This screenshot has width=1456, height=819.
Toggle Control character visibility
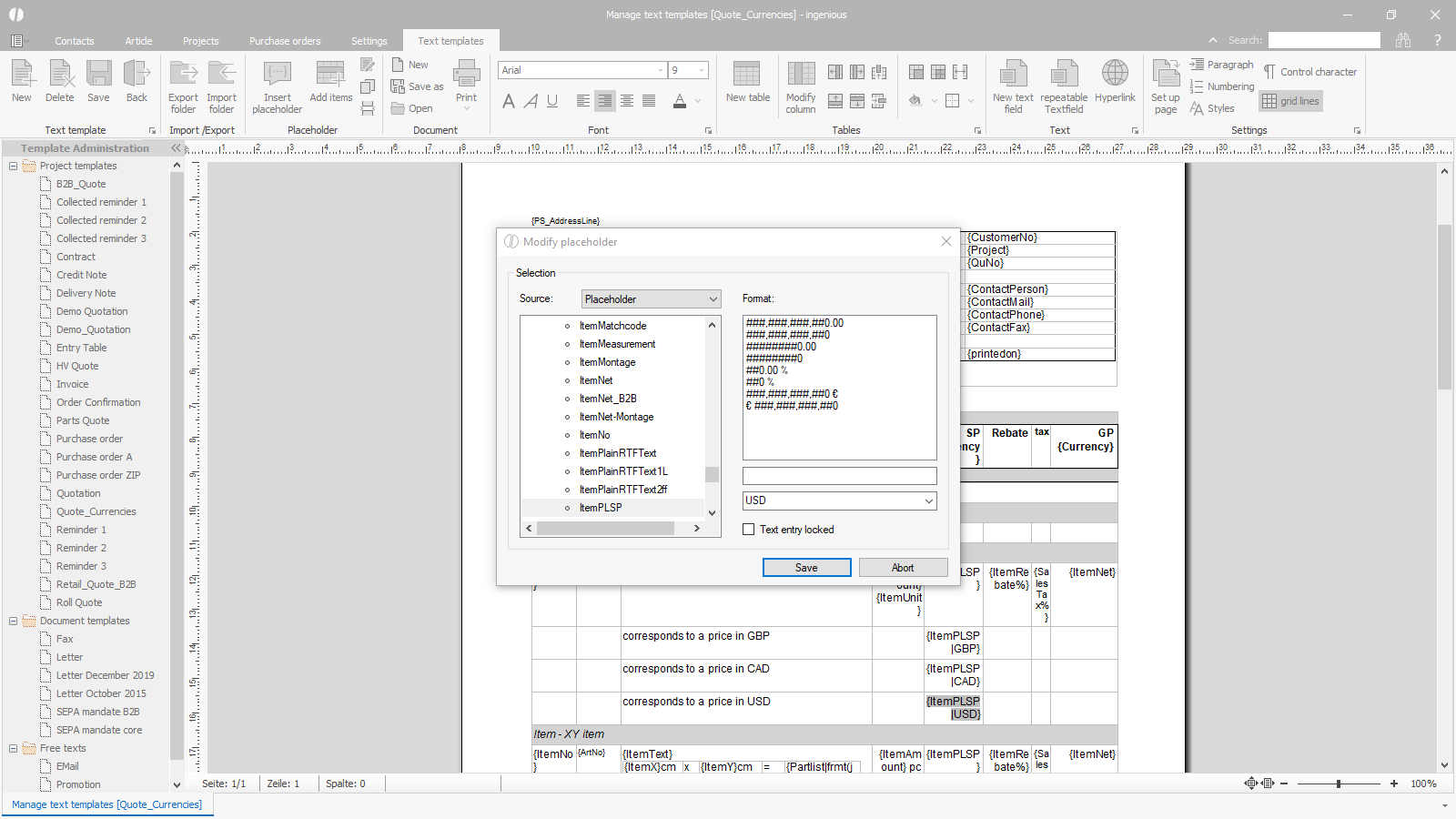click(x=1309, y=72)
